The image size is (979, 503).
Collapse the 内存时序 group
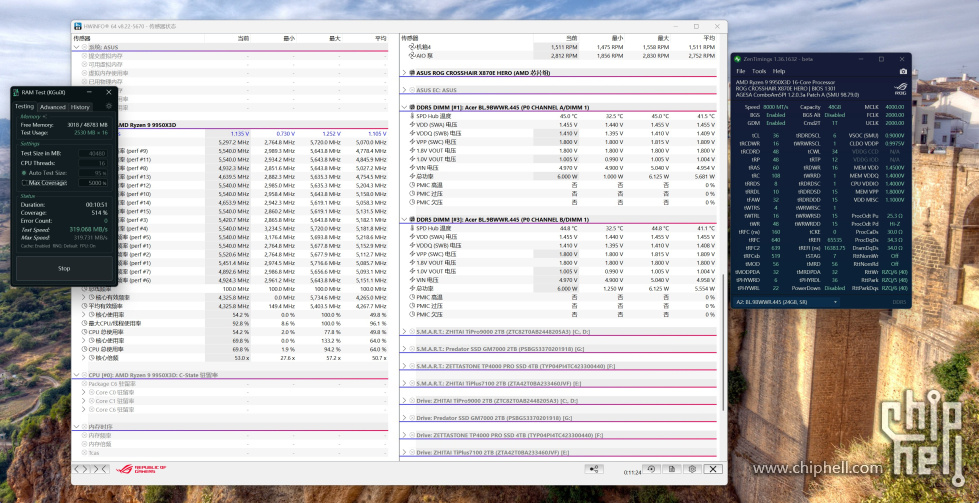point(77,427)
